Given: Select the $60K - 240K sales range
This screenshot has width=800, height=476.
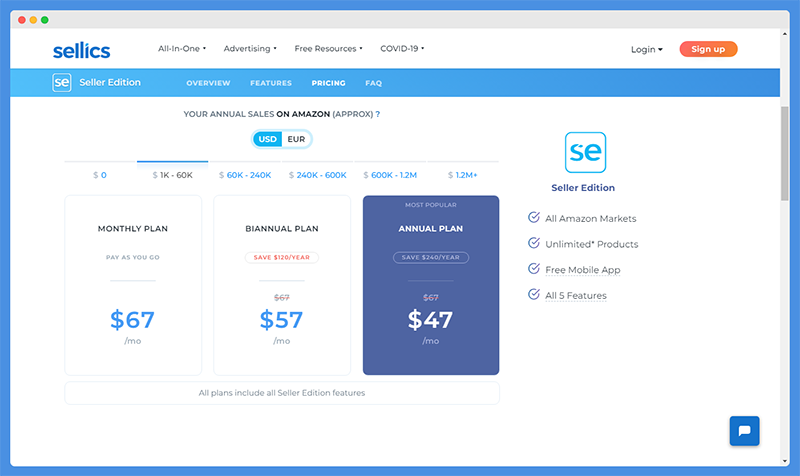Looking at the screenshot, I should pyautogui.click(x=245, y=175).
